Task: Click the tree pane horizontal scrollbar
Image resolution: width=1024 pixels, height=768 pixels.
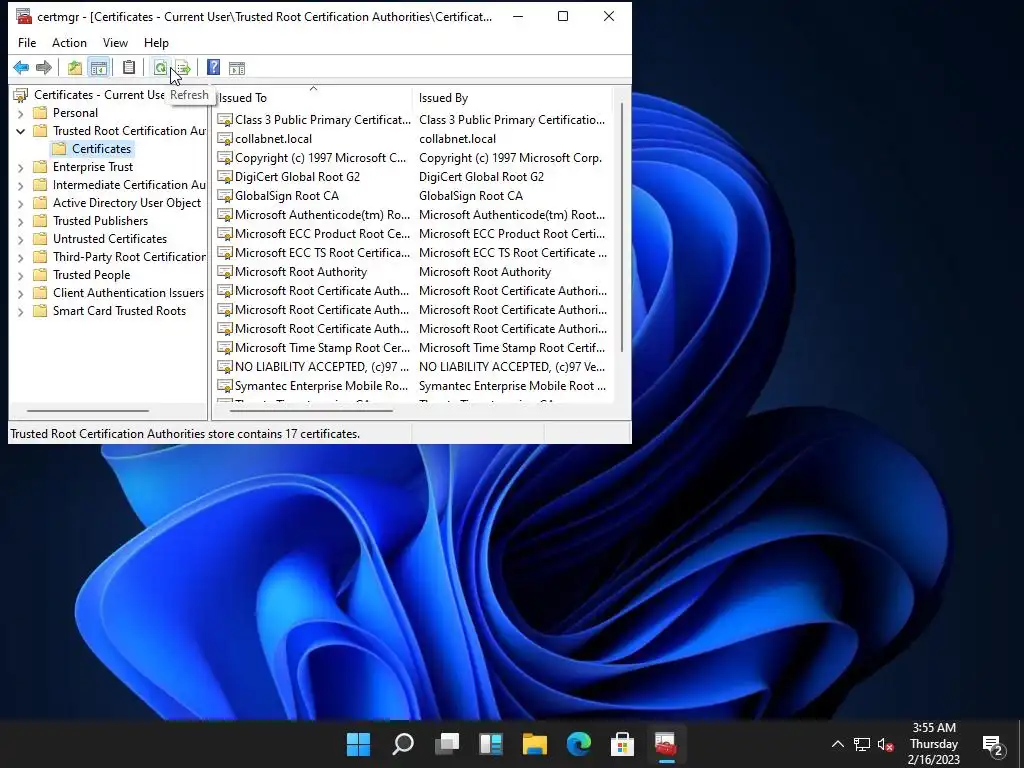Action: (88, 411)
